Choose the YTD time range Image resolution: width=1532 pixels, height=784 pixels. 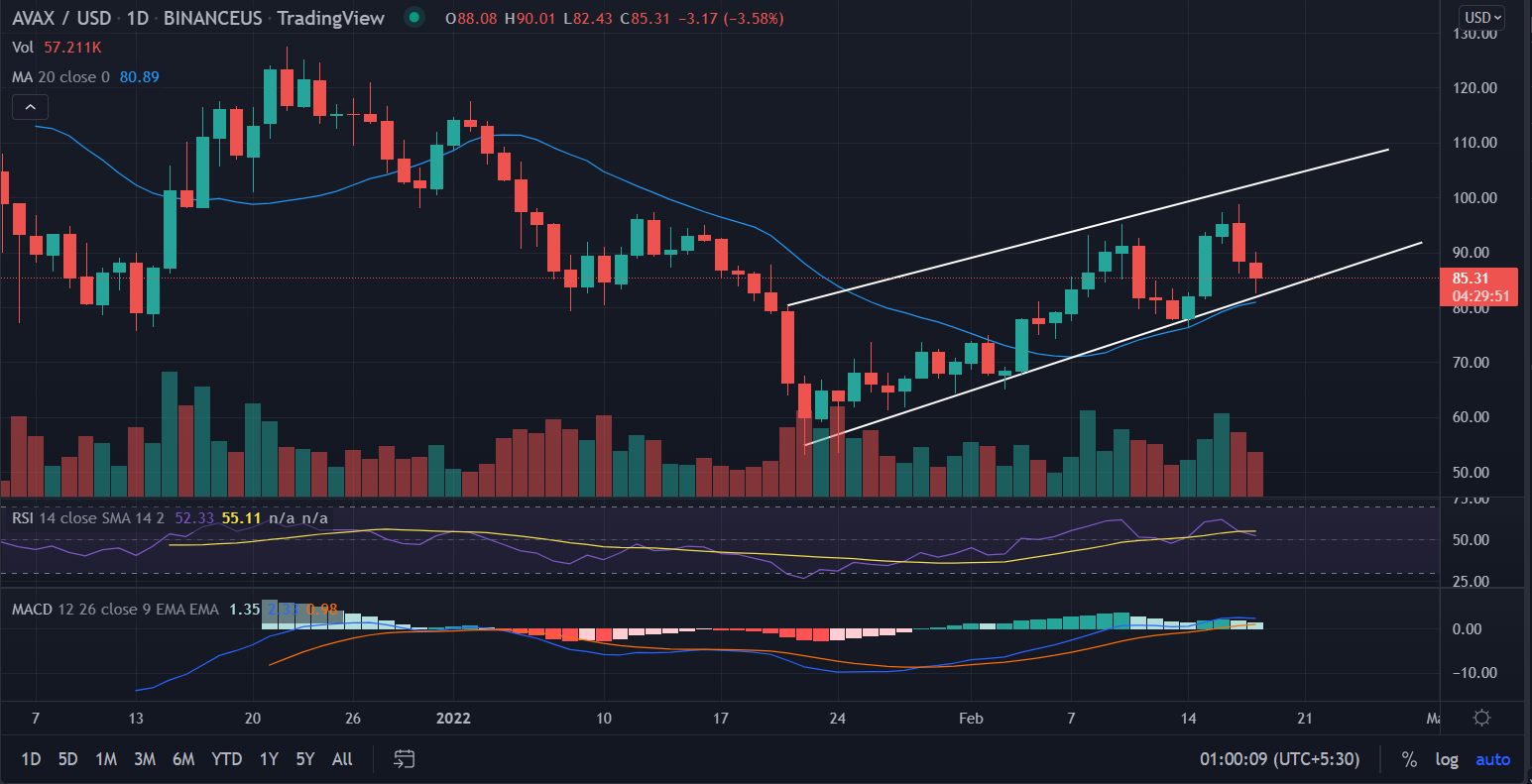226,759
